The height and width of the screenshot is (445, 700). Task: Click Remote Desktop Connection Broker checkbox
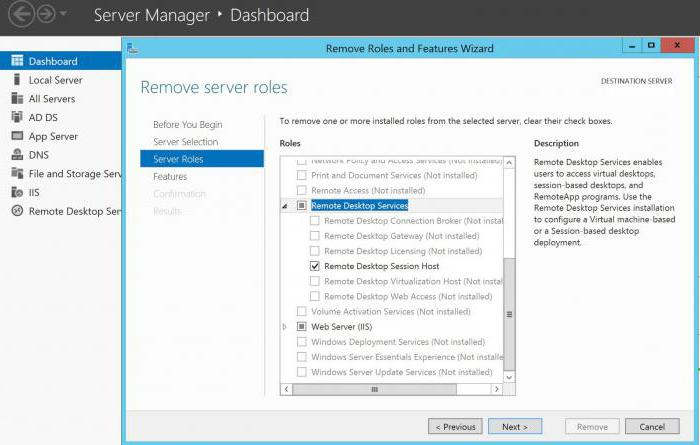point(315,220)
